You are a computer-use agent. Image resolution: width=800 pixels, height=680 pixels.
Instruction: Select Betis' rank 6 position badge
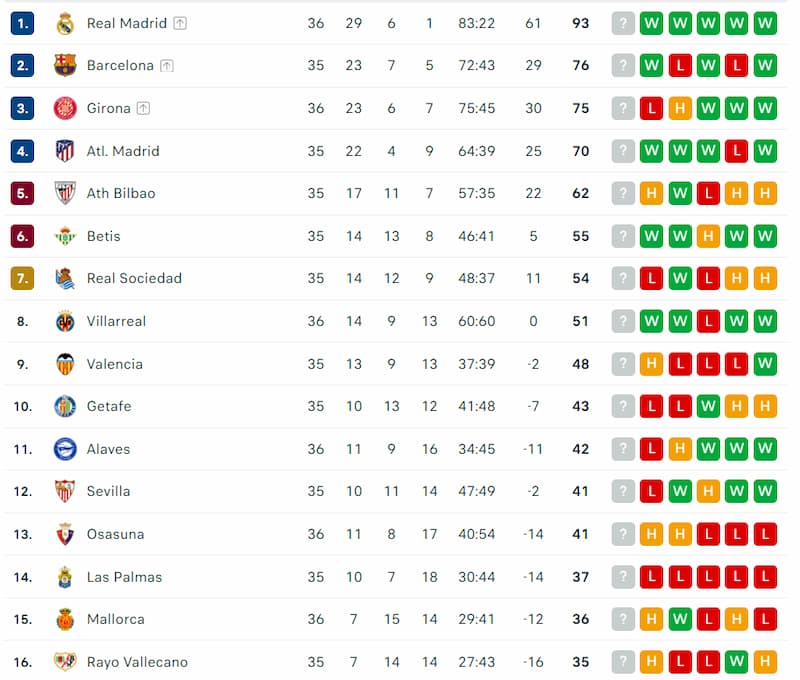click(23, 236)
